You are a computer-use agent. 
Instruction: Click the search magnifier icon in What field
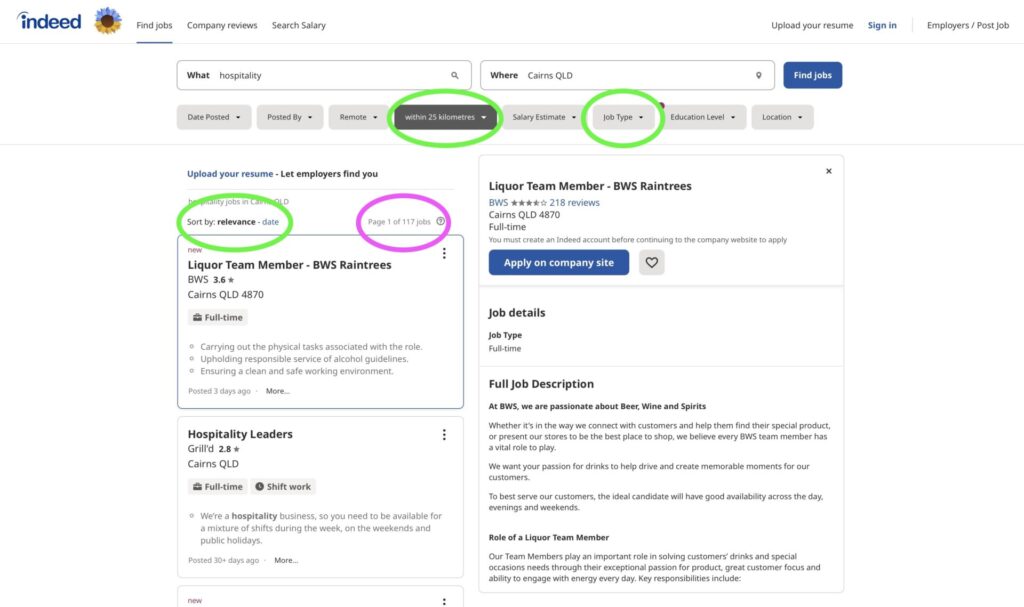click(455, 75)
